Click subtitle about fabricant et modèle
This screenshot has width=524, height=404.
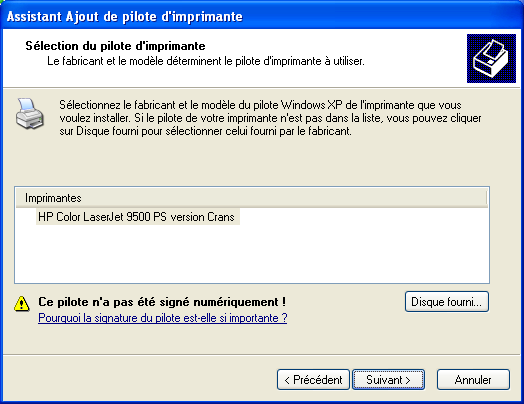click(x=206, y=61)
